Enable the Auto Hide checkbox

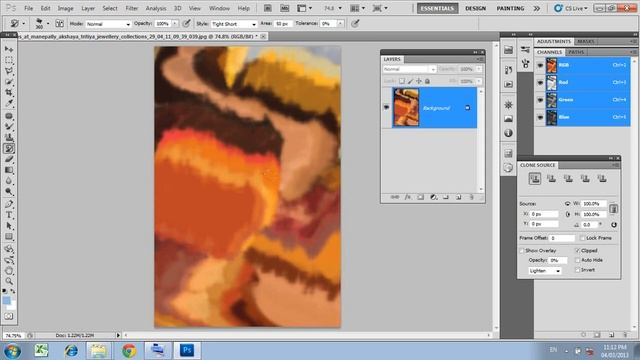point(578,260)
